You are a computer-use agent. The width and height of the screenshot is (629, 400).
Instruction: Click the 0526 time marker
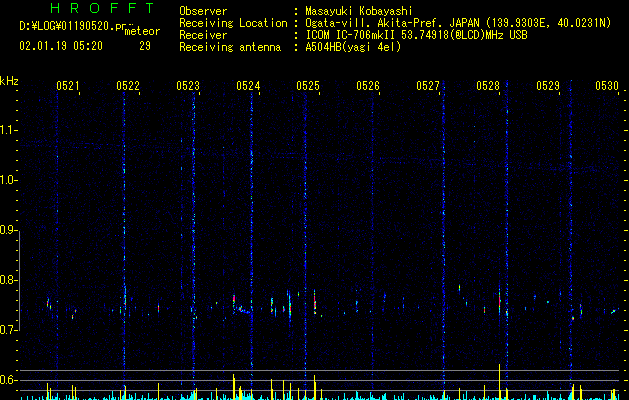click(368, 86)
